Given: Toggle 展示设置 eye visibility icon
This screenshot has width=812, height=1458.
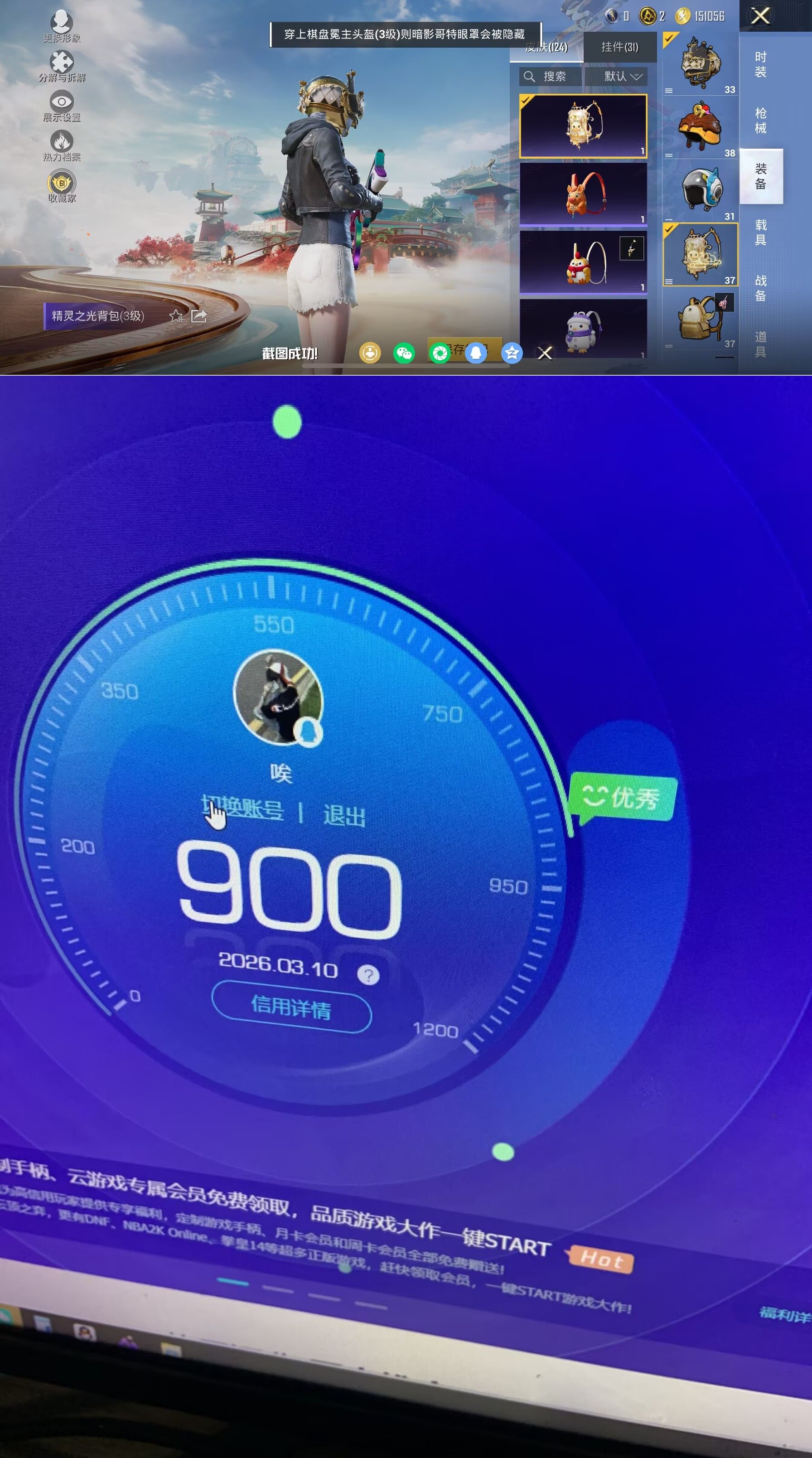Looking at the screenshot, I should [62, 102].
